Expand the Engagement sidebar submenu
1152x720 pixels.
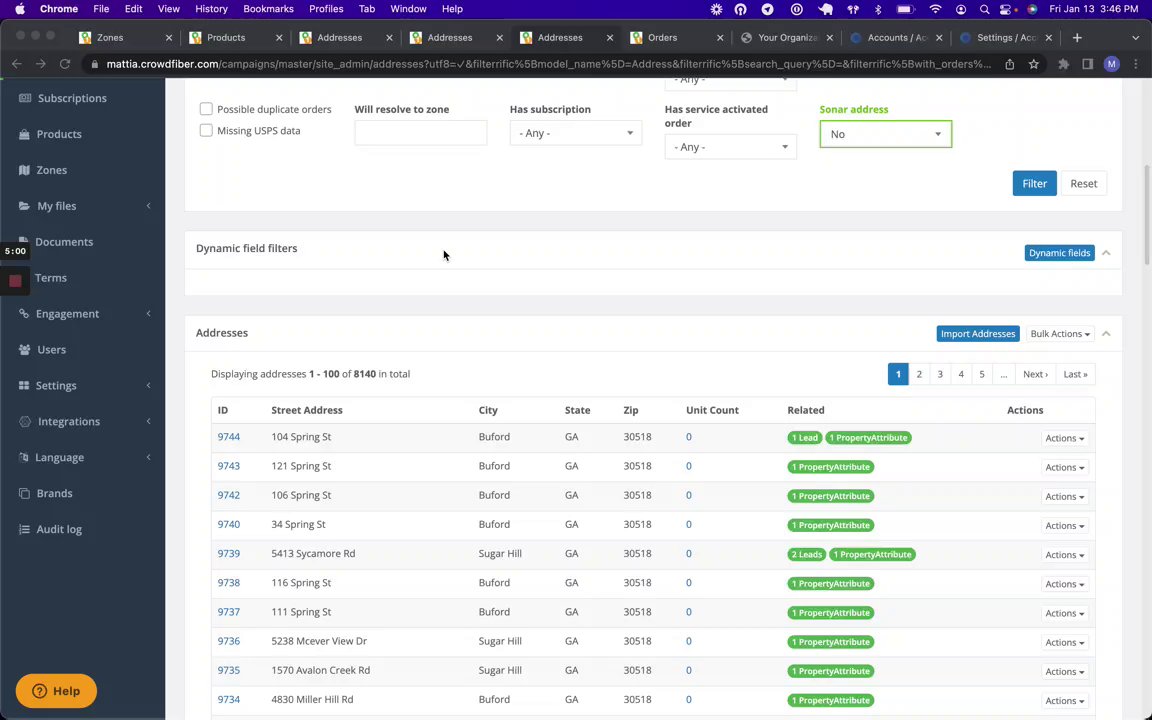(x=148, y=314)
